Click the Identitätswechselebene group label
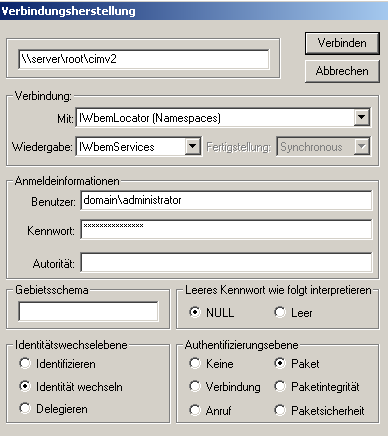 [71, 345]
